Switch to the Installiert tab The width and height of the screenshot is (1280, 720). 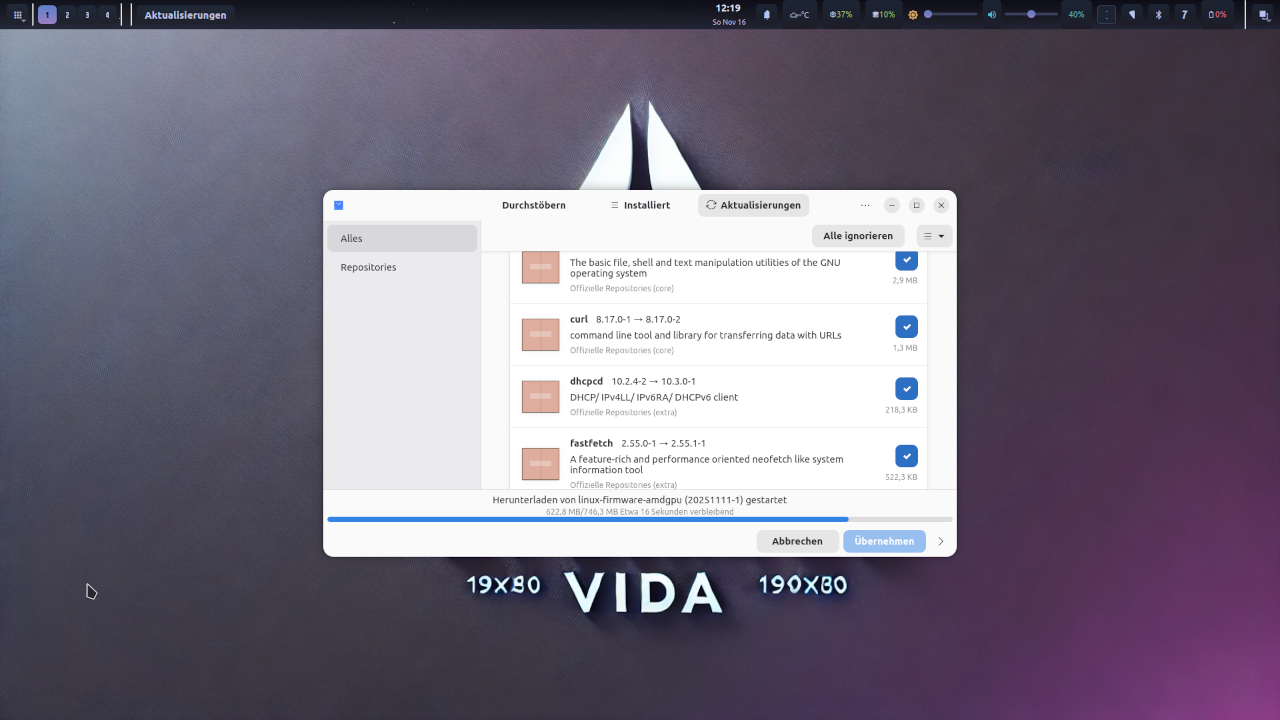pyautogui.click(x=640, y=205)
